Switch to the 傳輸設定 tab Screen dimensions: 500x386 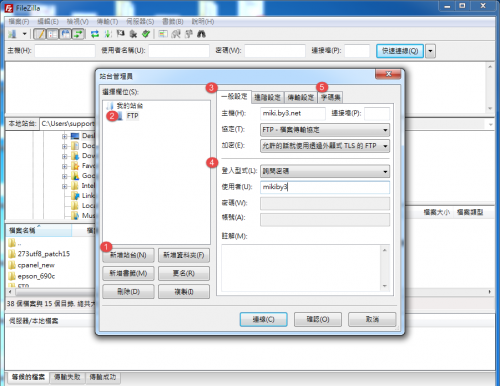[x=301, y=97]
